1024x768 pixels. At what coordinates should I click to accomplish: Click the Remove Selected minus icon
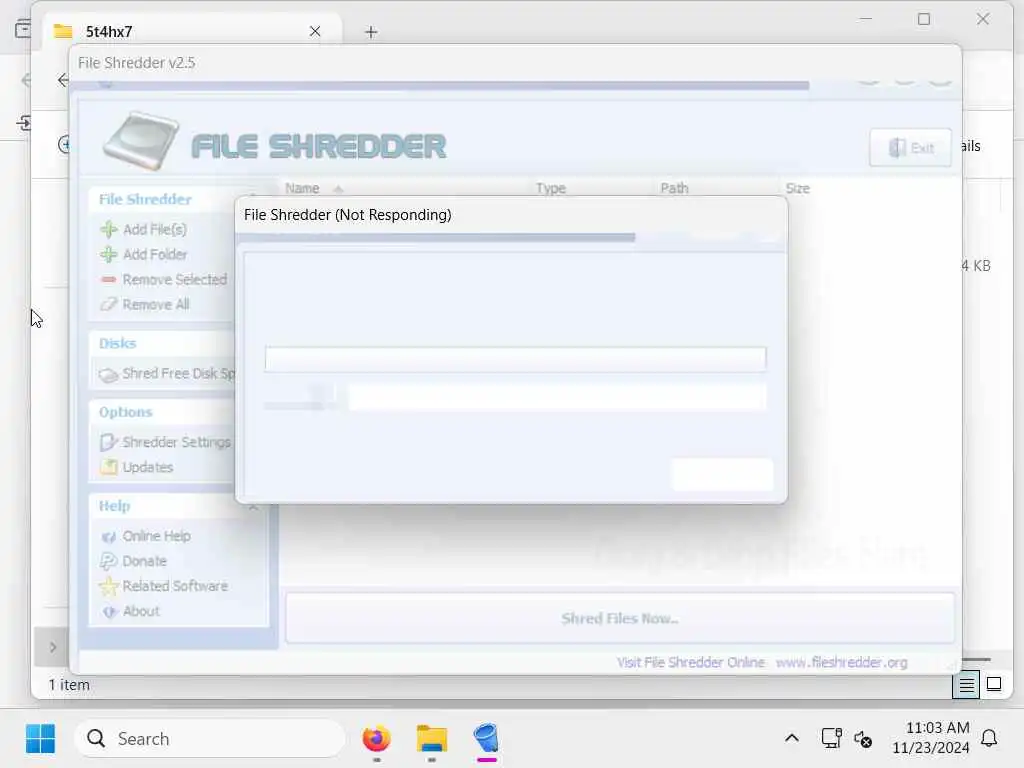pos(108,280)
